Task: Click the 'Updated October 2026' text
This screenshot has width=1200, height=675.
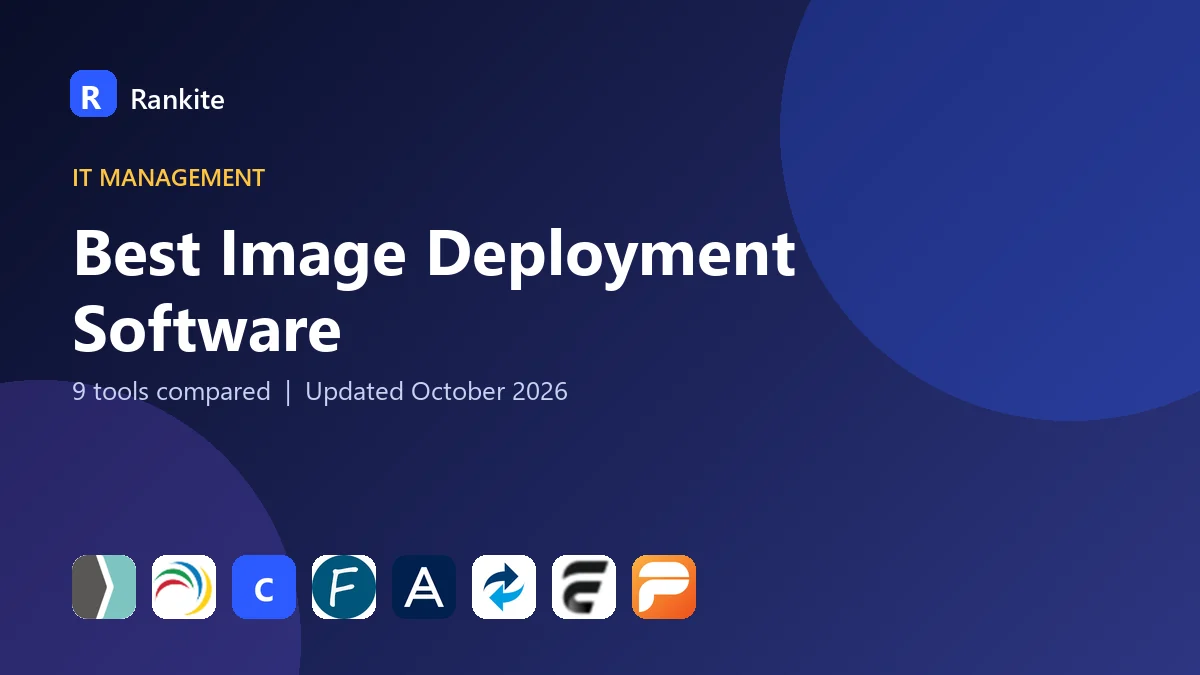Action: [x=436, y=391]
